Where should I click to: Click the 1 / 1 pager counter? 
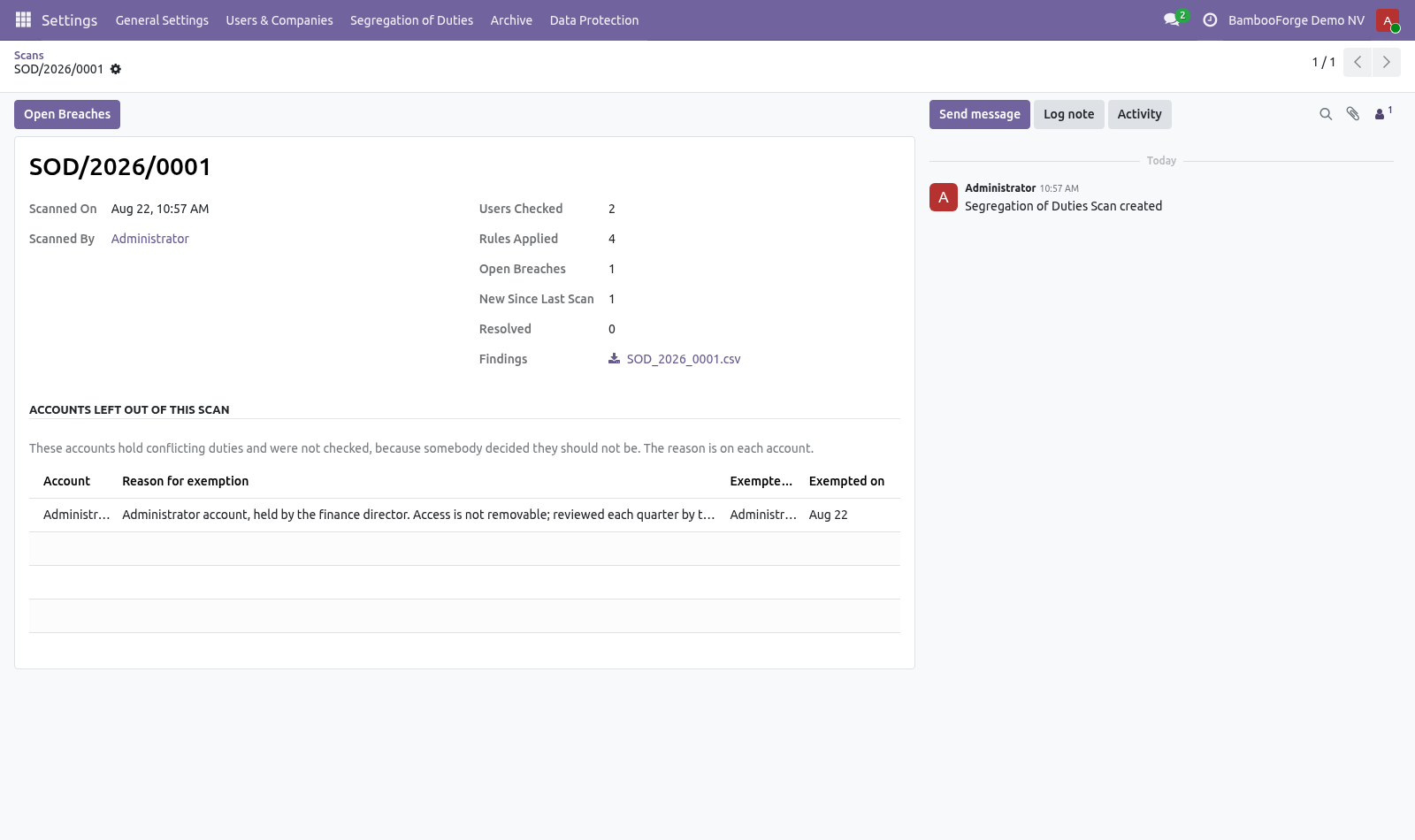pyautogui.click(x=1324, y=62)
